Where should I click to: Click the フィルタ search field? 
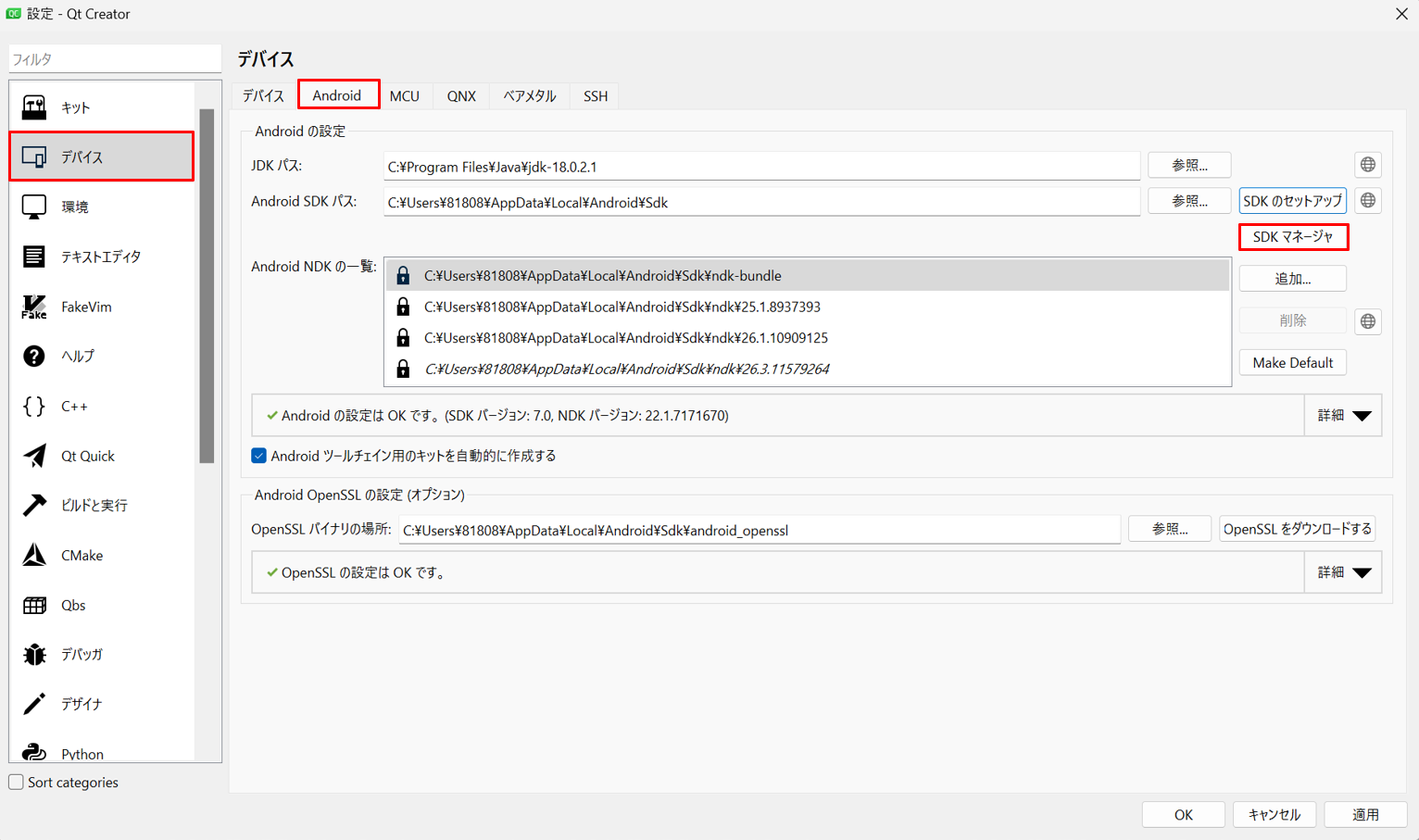tap(115, 59)
